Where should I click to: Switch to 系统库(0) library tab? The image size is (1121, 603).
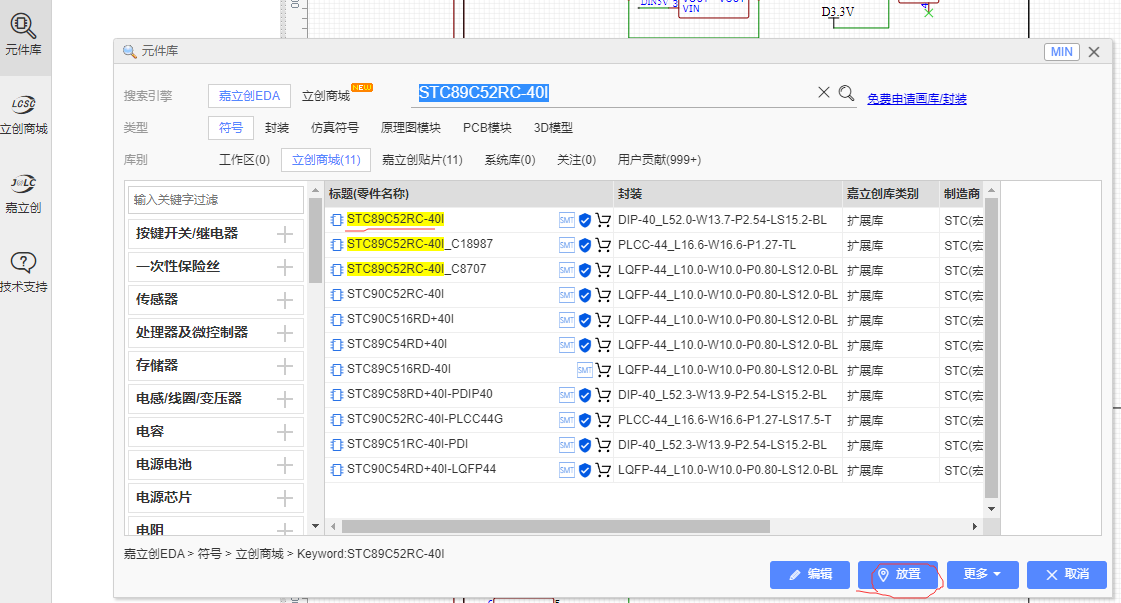510,160
